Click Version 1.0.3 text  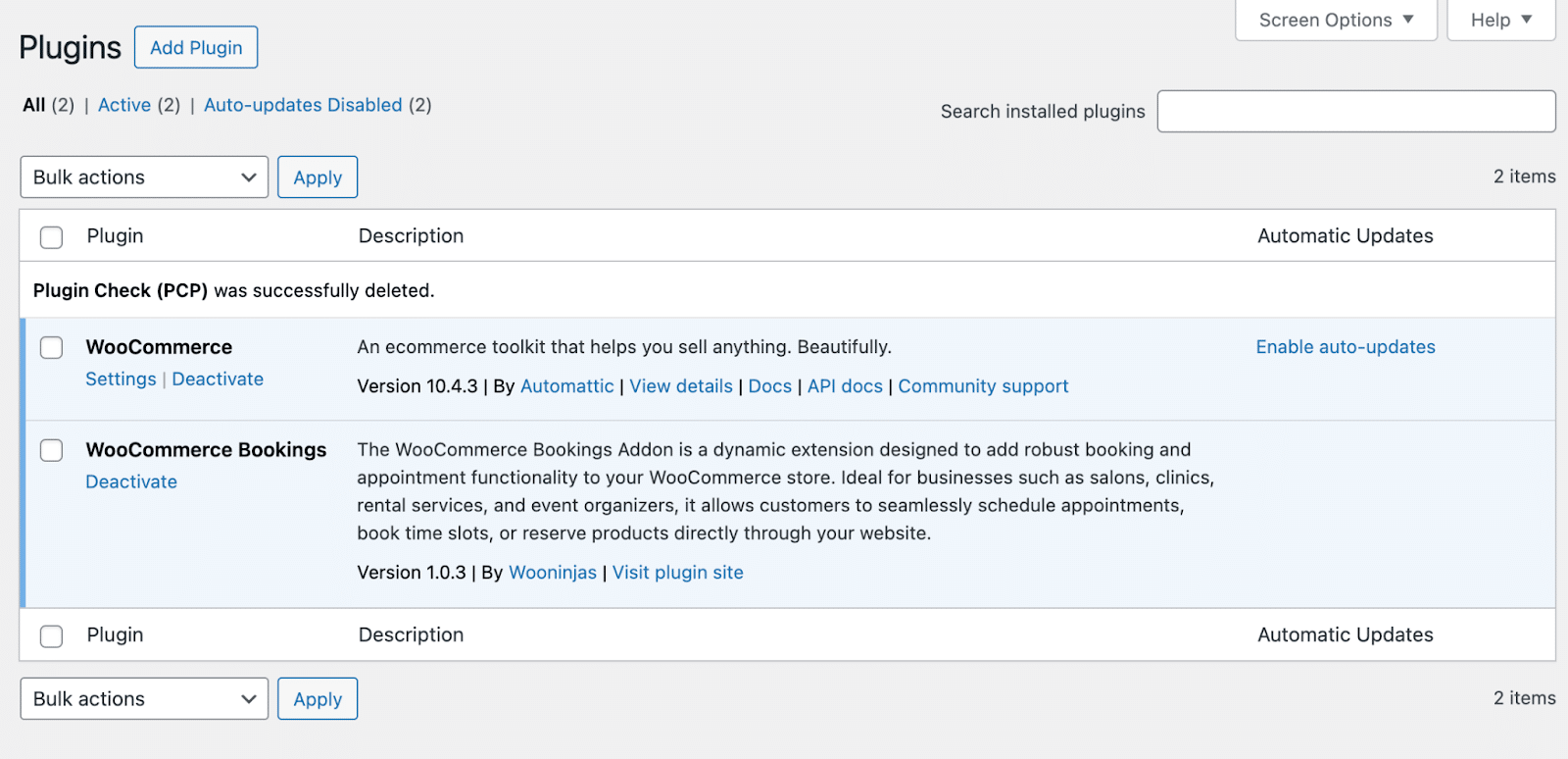[x=412, y=573]
